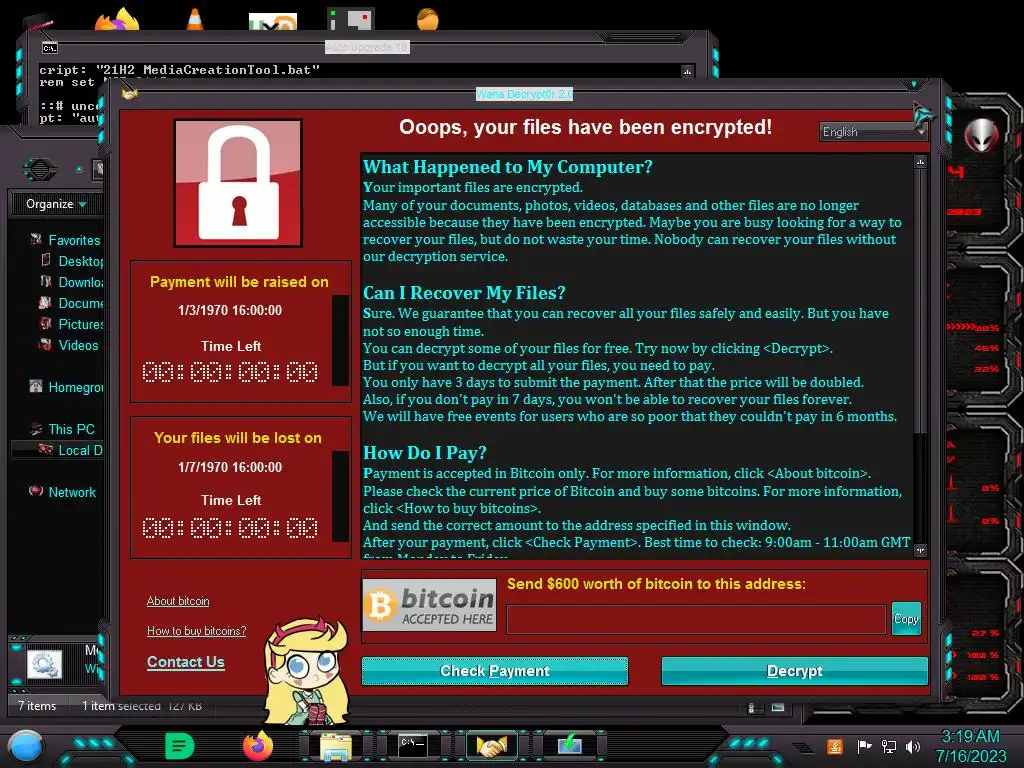1024x768 pixels.
Task: Click the Star Butterfly cartoon character
Action: (x=306, y=671)
